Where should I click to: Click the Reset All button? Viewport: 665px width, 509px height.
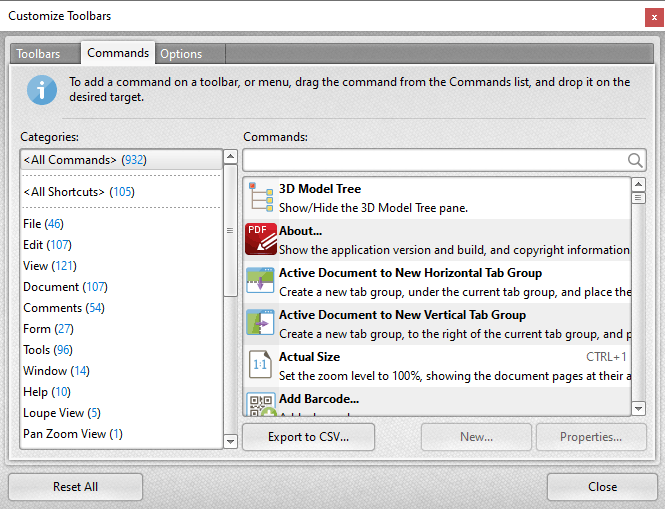(x=75, y=487)
